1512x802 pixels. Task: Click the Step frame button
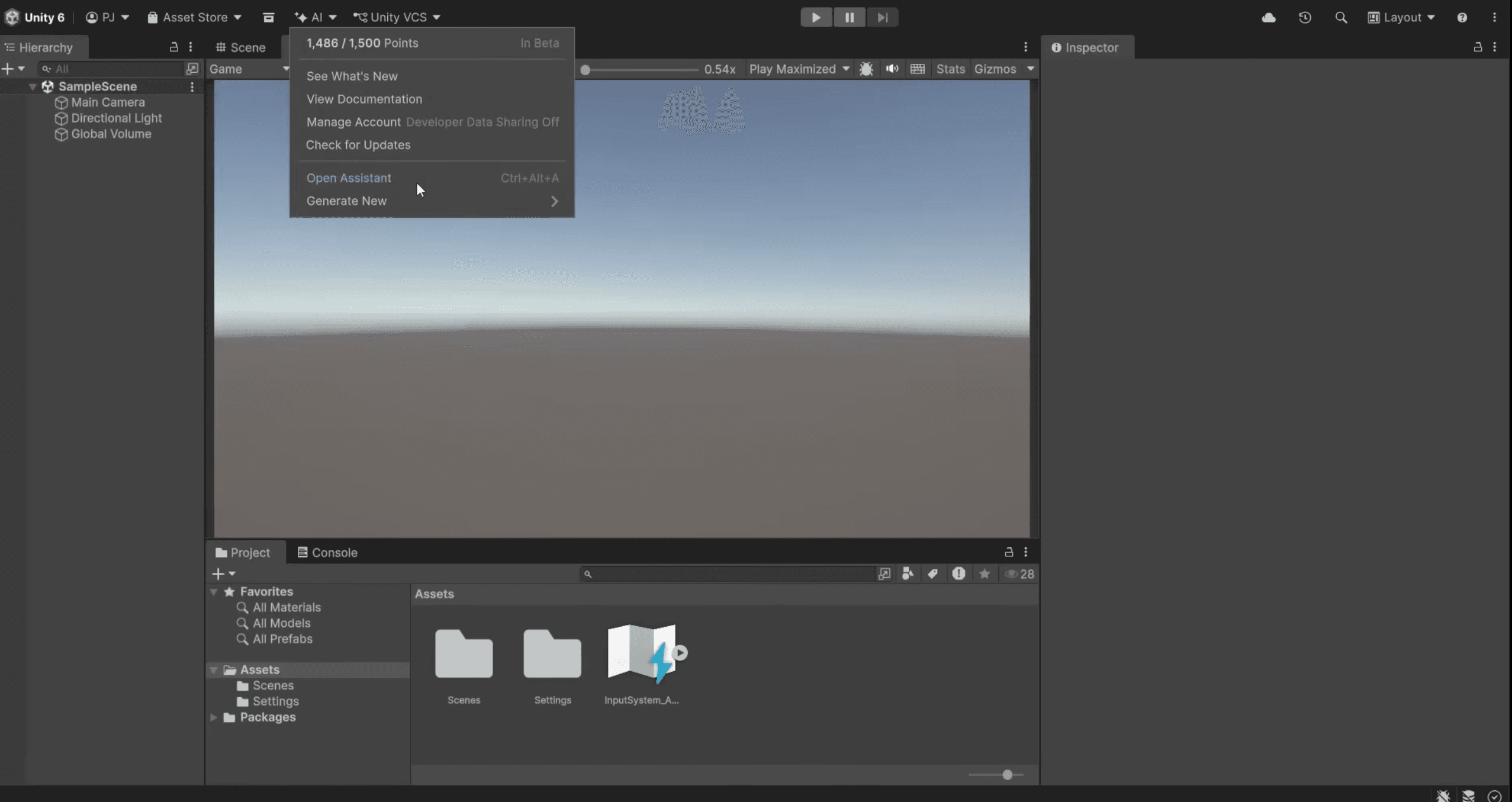coord(882,17)
